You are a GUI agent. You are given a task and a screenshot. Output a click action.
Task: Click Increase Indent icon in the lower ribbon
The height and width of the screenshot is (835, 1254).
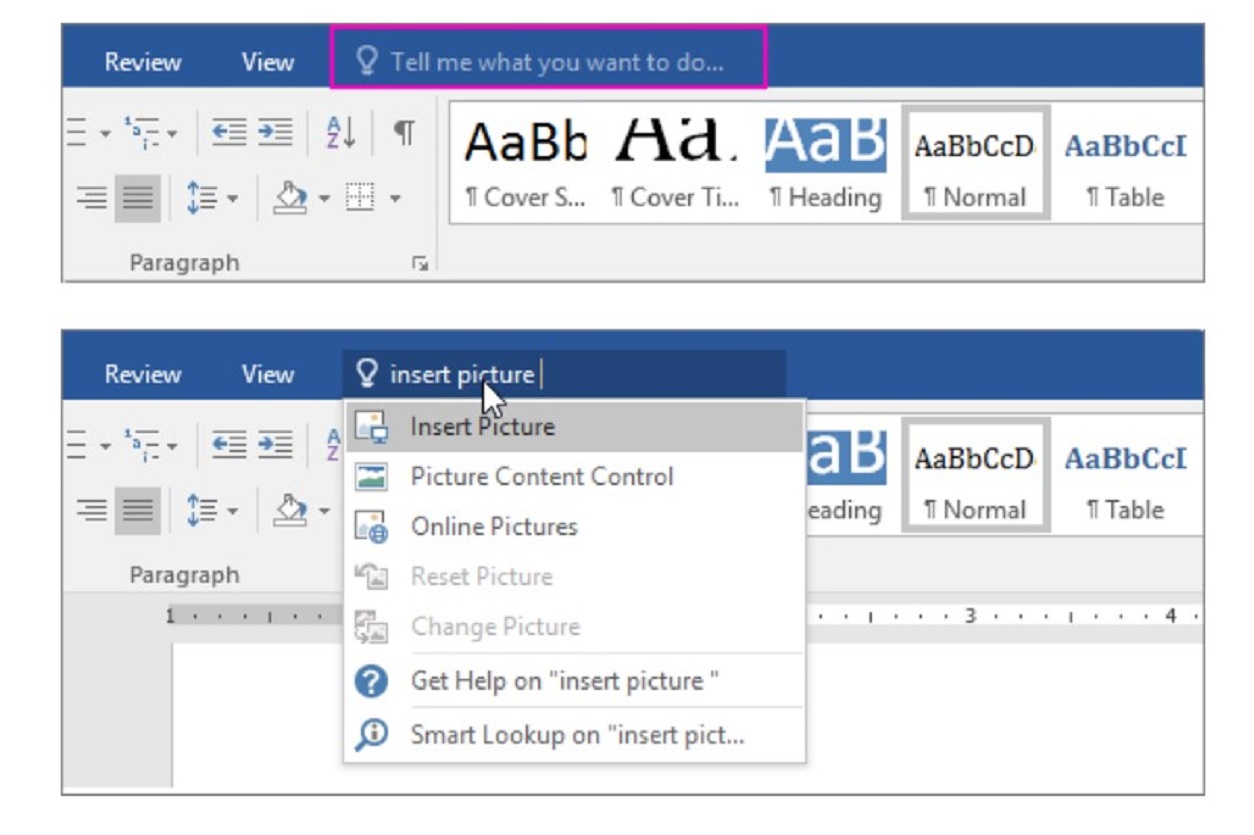[275, 444]
